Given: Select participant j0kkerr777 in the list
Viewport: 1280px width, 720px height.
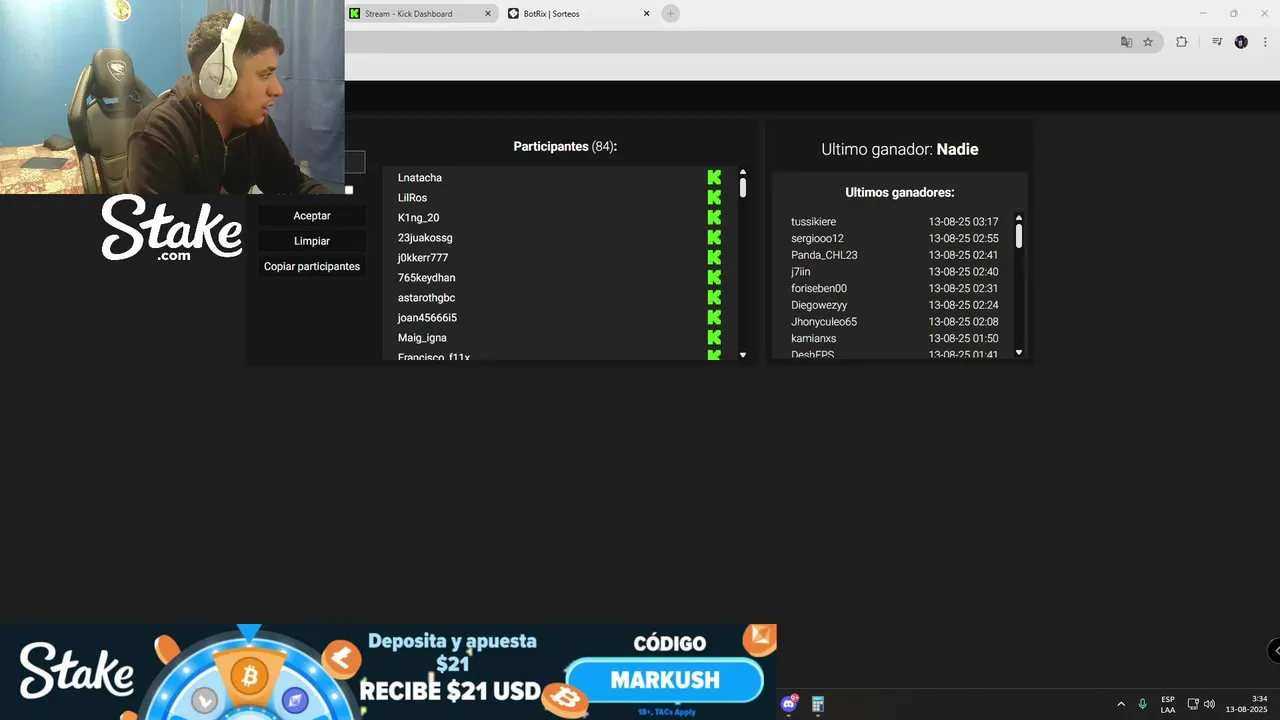Looking at the screenshot, I should pyautogui.click(x=423, y=257).
